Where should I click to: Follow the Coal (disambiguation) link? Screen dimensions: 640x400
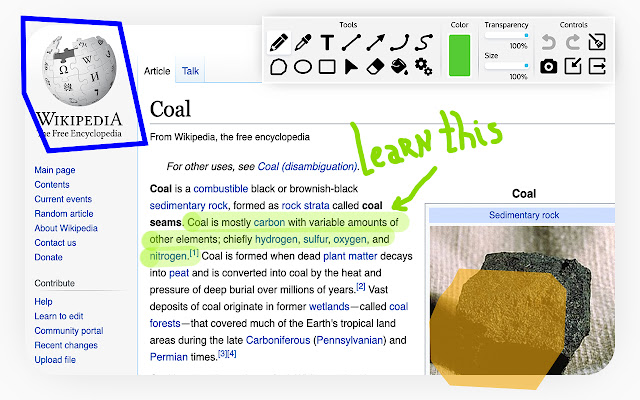click(307, 167)
